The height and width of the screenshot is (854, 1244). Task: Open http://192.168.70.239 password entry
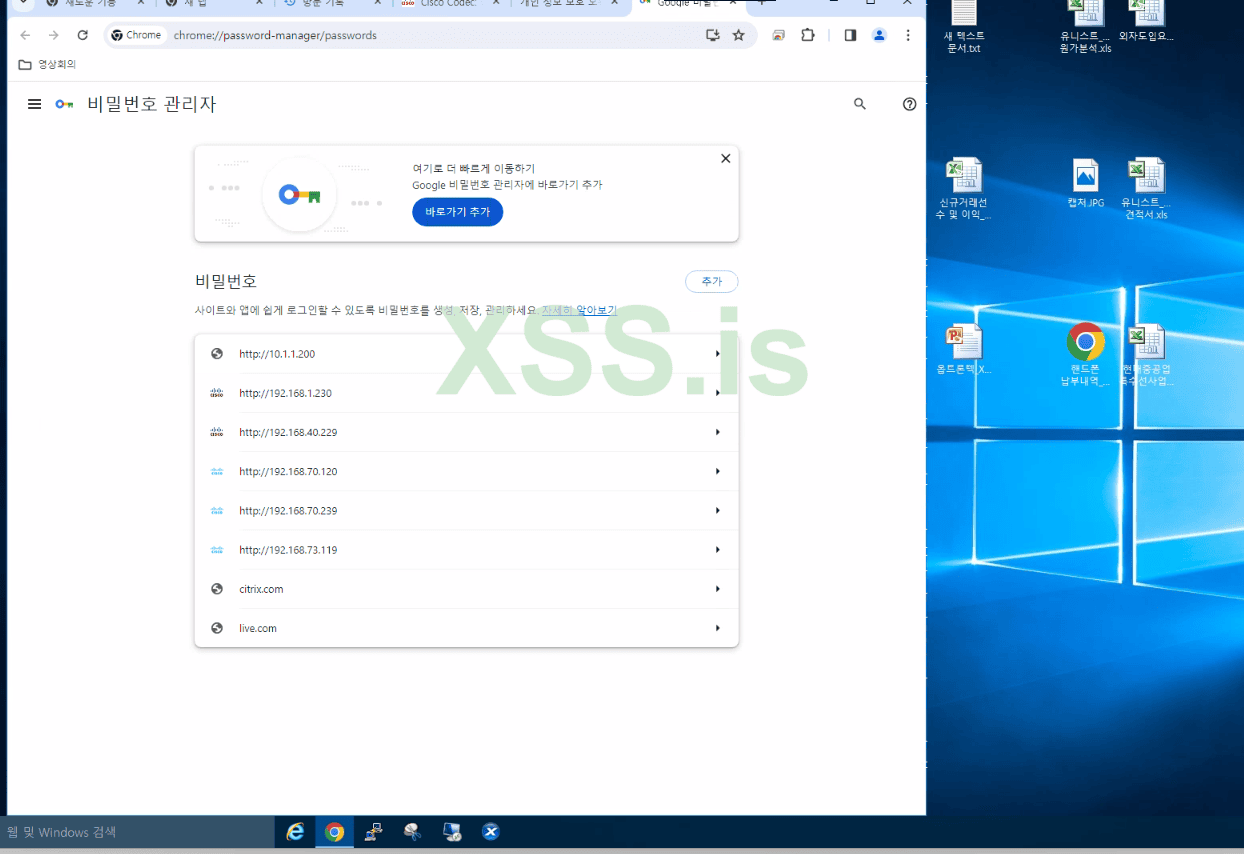click(x=466, y=511)
